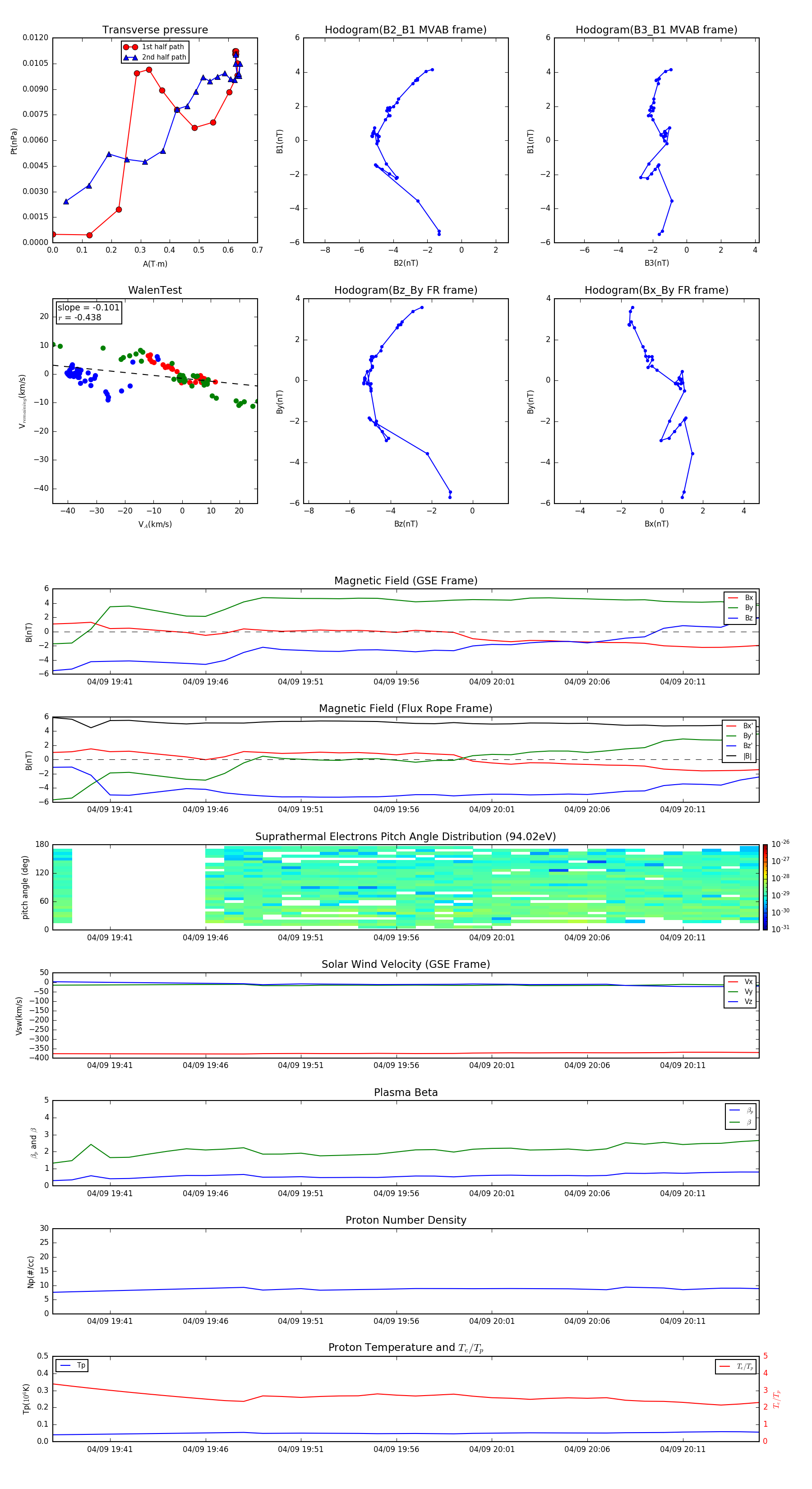The width and height of the screenshot is (812, 1489).
Task: Click the Transverse pressure plot title
Action: pos(155,30)
